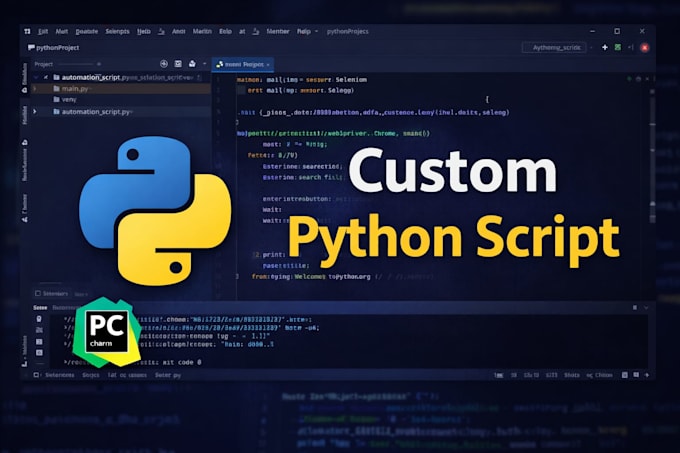This screenshot has height=453, width=680.
Task: Click the collapse-all square icon in Project panel
Action: pyautogui.click(x=178, y=64)
